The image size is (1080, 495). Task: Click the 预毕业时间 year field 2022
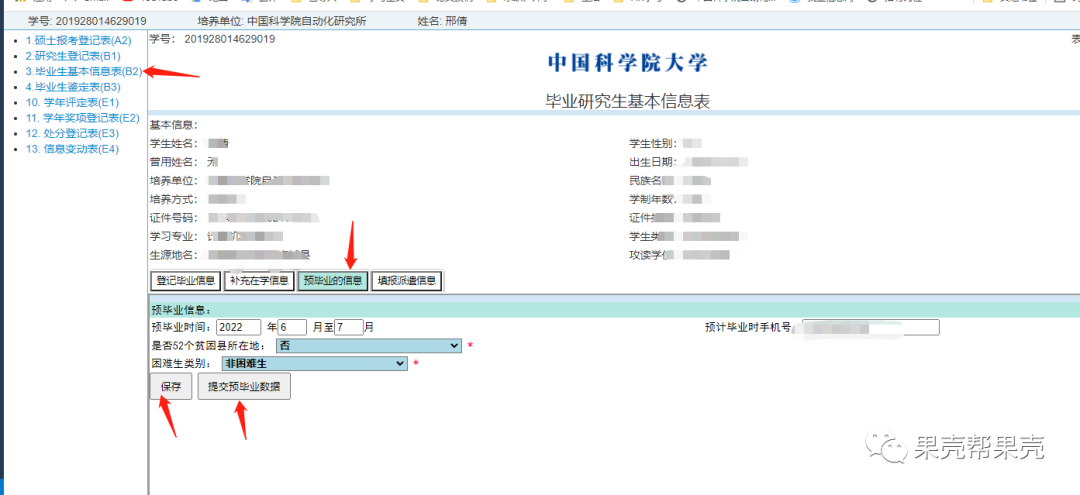[238, 327]
